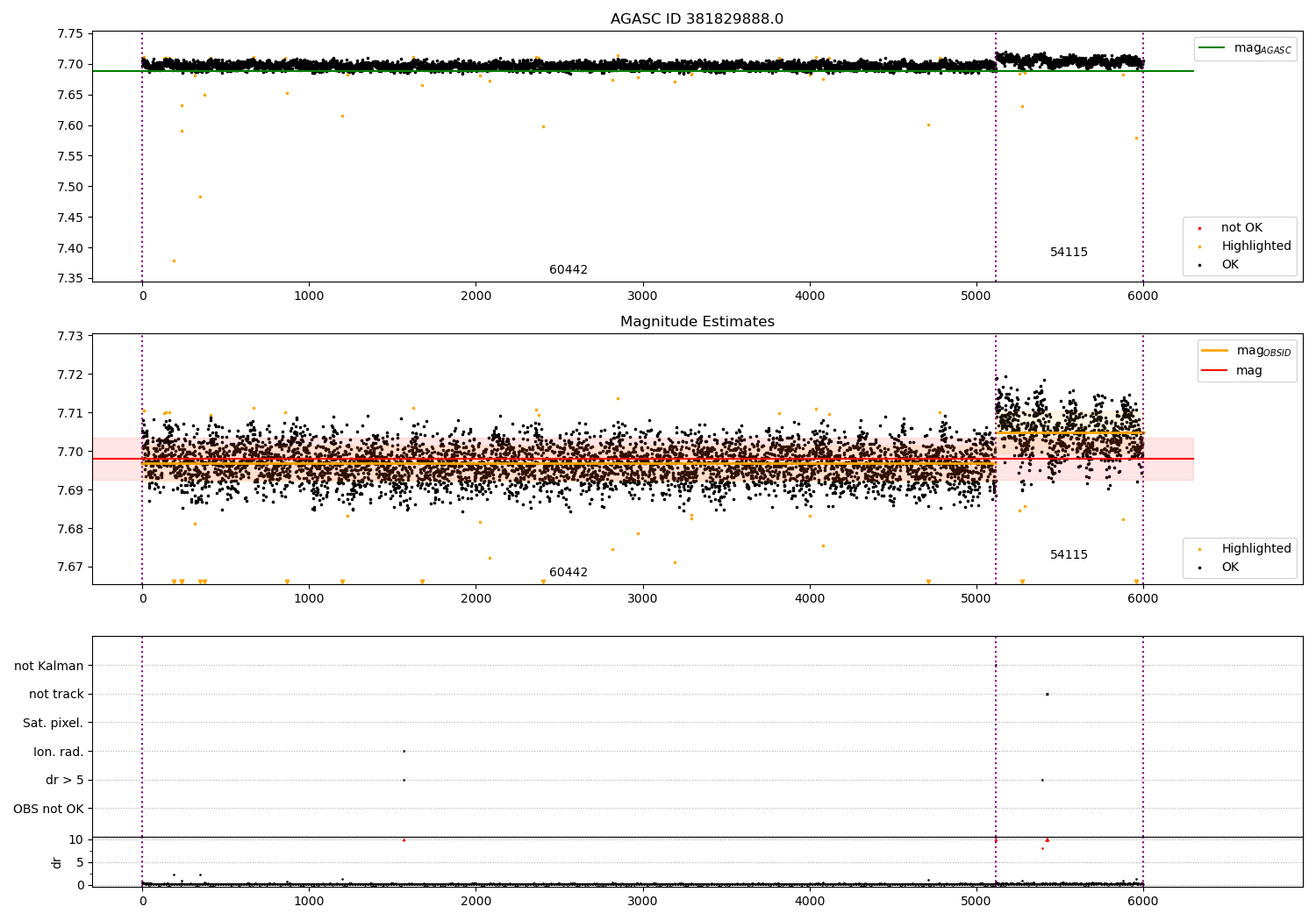Click the 'Ion. rad.' row label
This screenshot has height=921, width=1316.
59,753
